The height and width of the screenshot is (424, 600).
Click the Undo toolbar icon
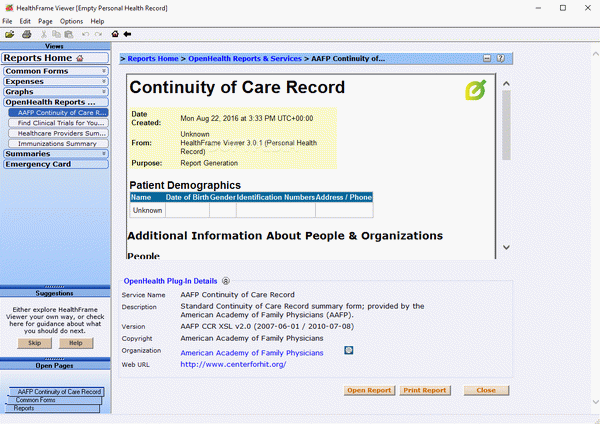click(85, 34)
